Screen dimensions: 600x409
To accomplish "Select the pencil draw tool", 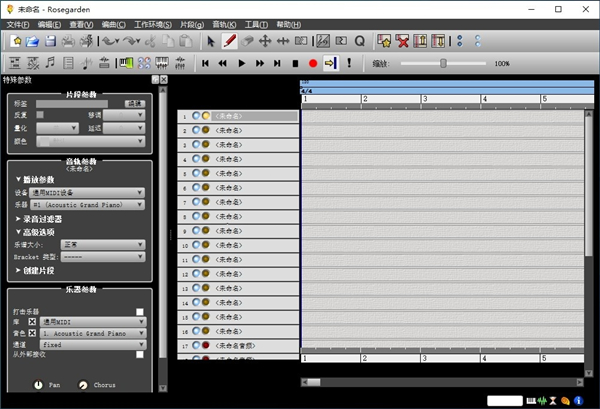I will coord(229,41).
